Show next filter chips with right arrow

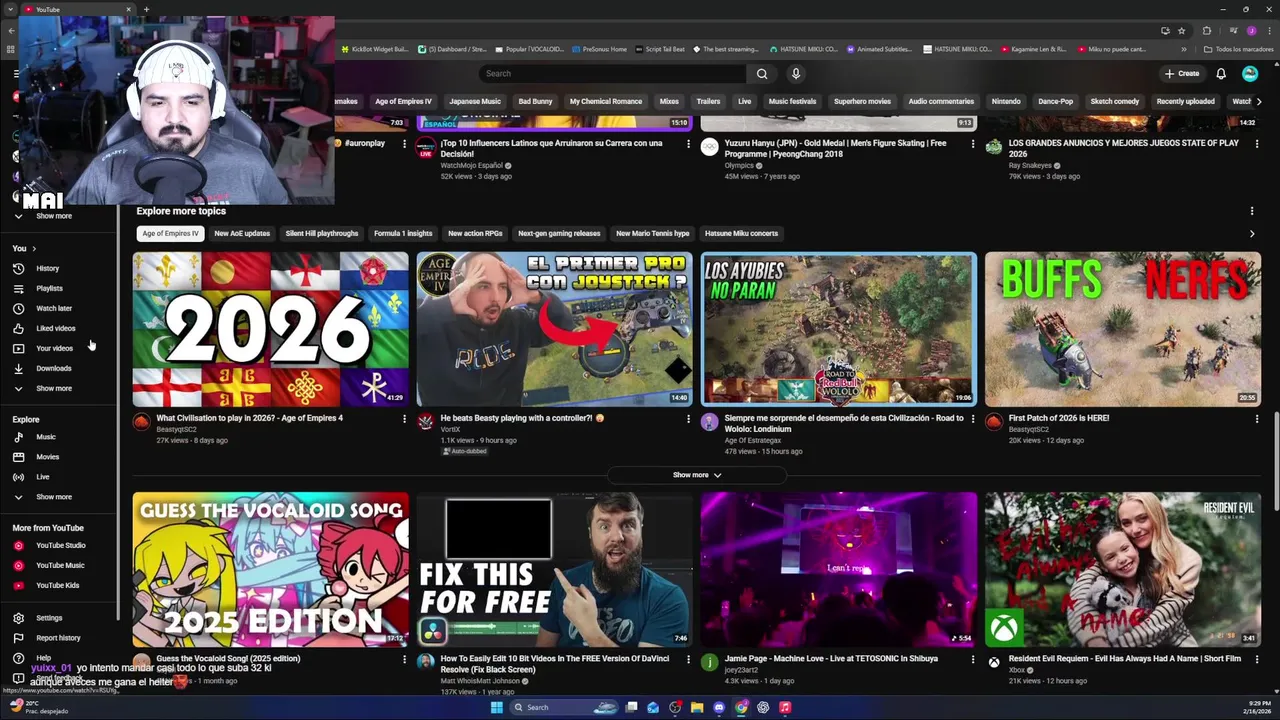pos(1258,101)
